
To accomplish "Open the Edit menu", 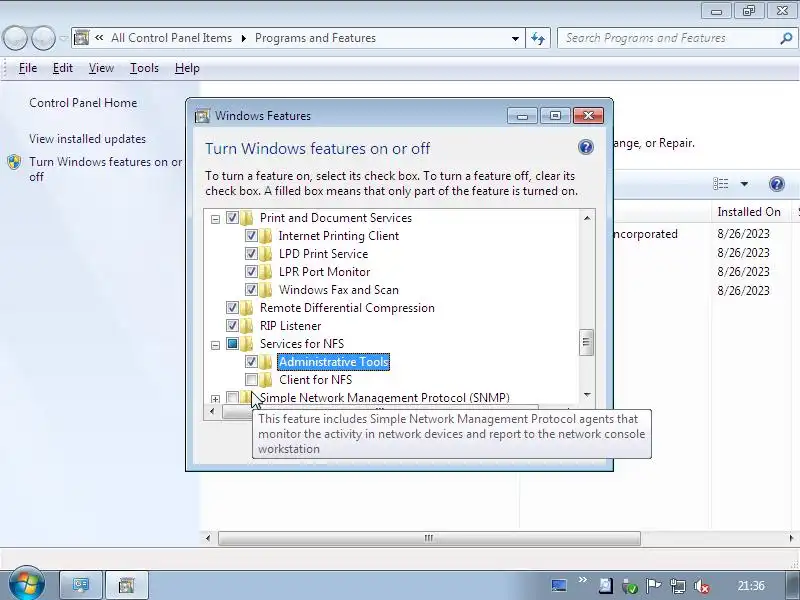I will 63,68.
